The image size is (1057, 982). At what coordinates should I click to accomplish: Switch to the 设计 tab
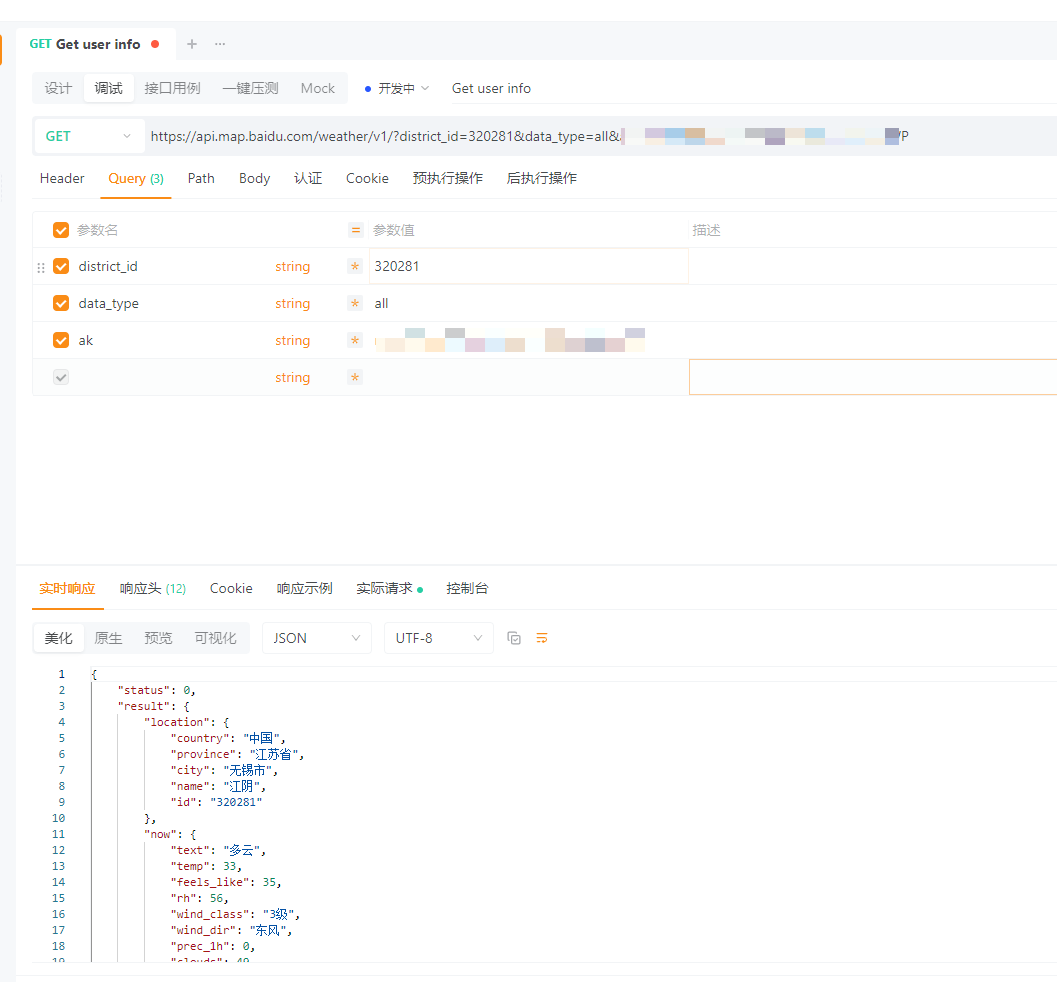(x=58, y=88)
